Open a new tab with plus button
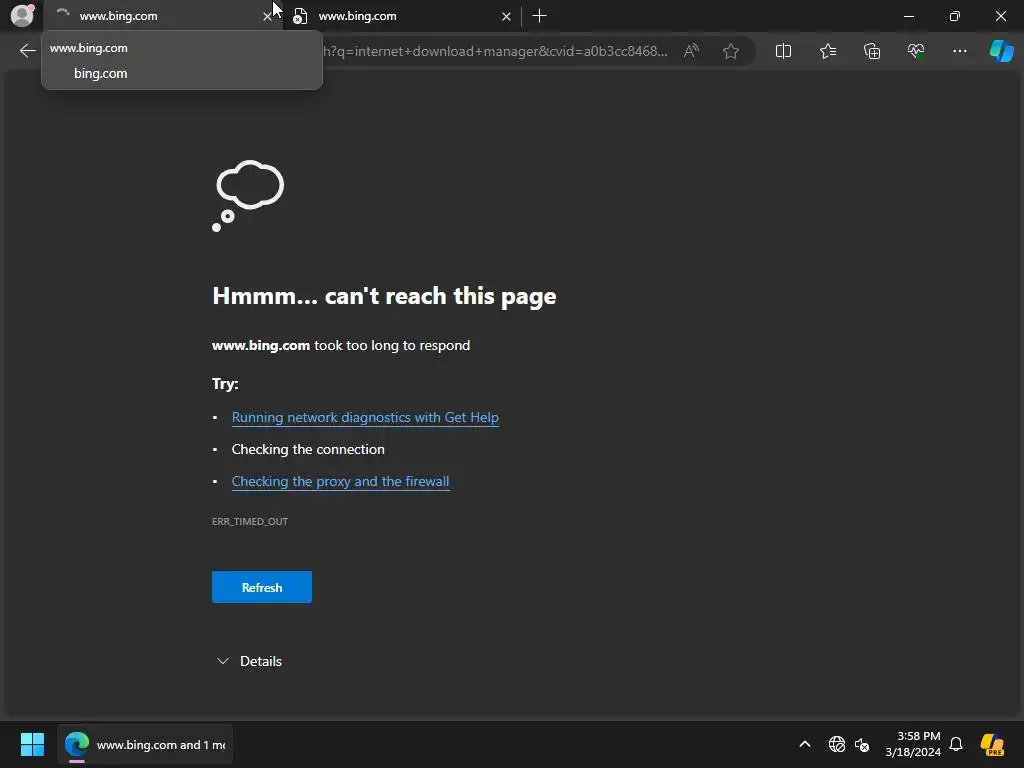This screenshot has width=1024, height=768. [539, 16]
